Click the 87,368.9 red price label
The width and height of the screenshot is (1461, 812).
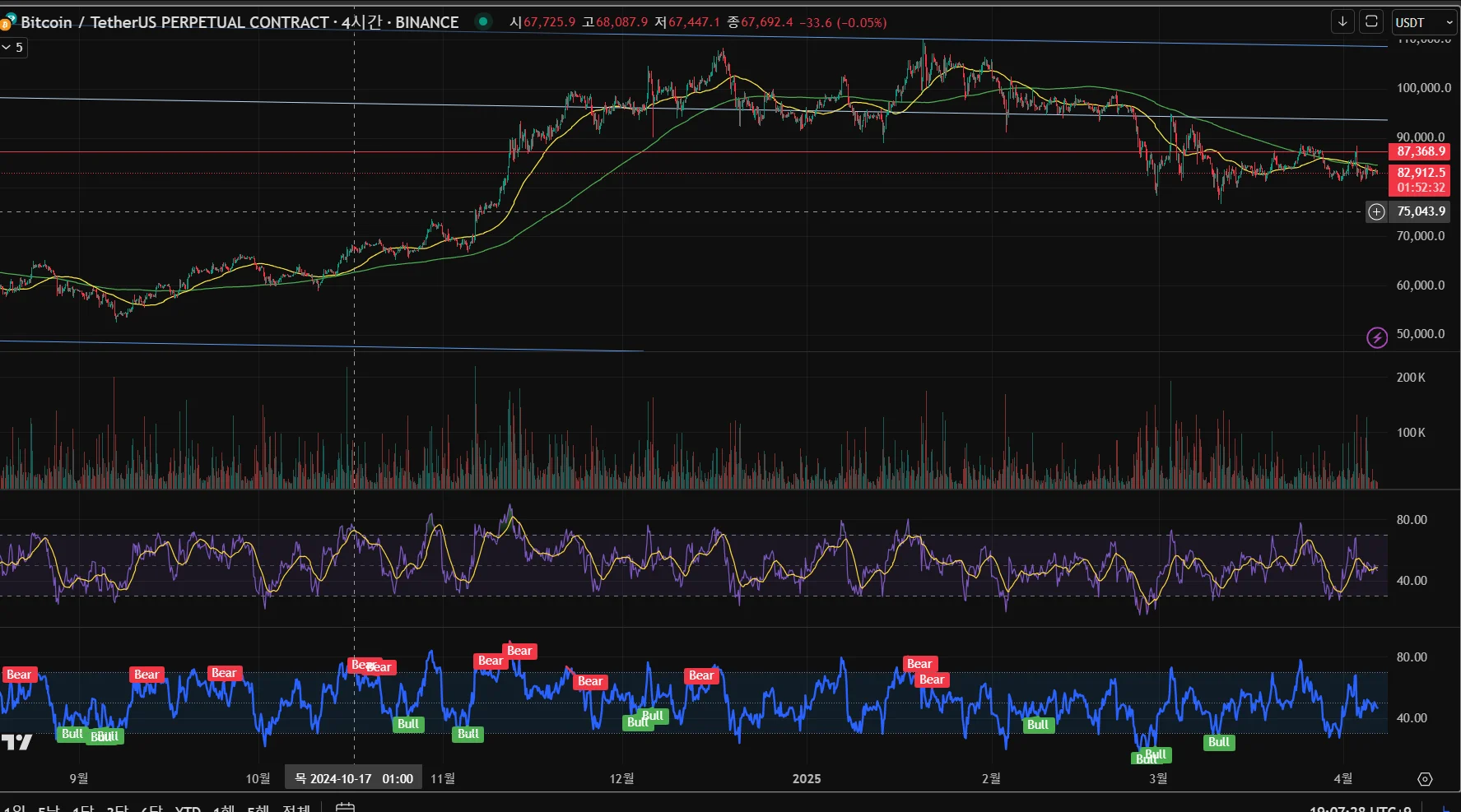1420,151
